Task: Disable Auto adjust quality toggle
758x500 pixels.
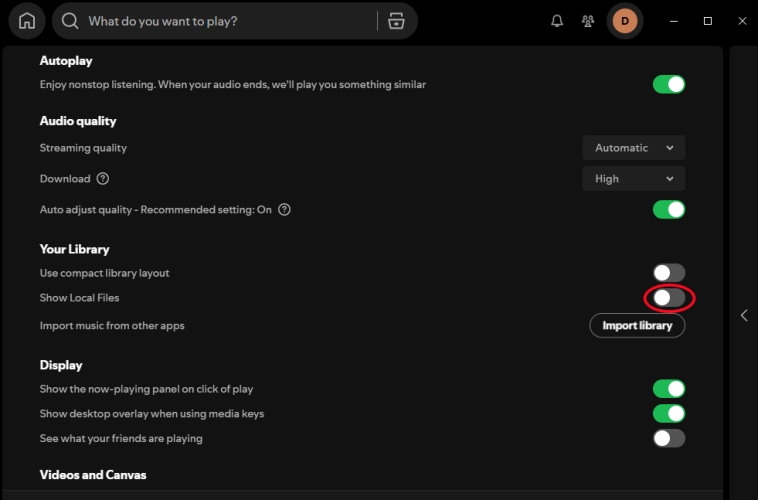Action: (669, 209)
